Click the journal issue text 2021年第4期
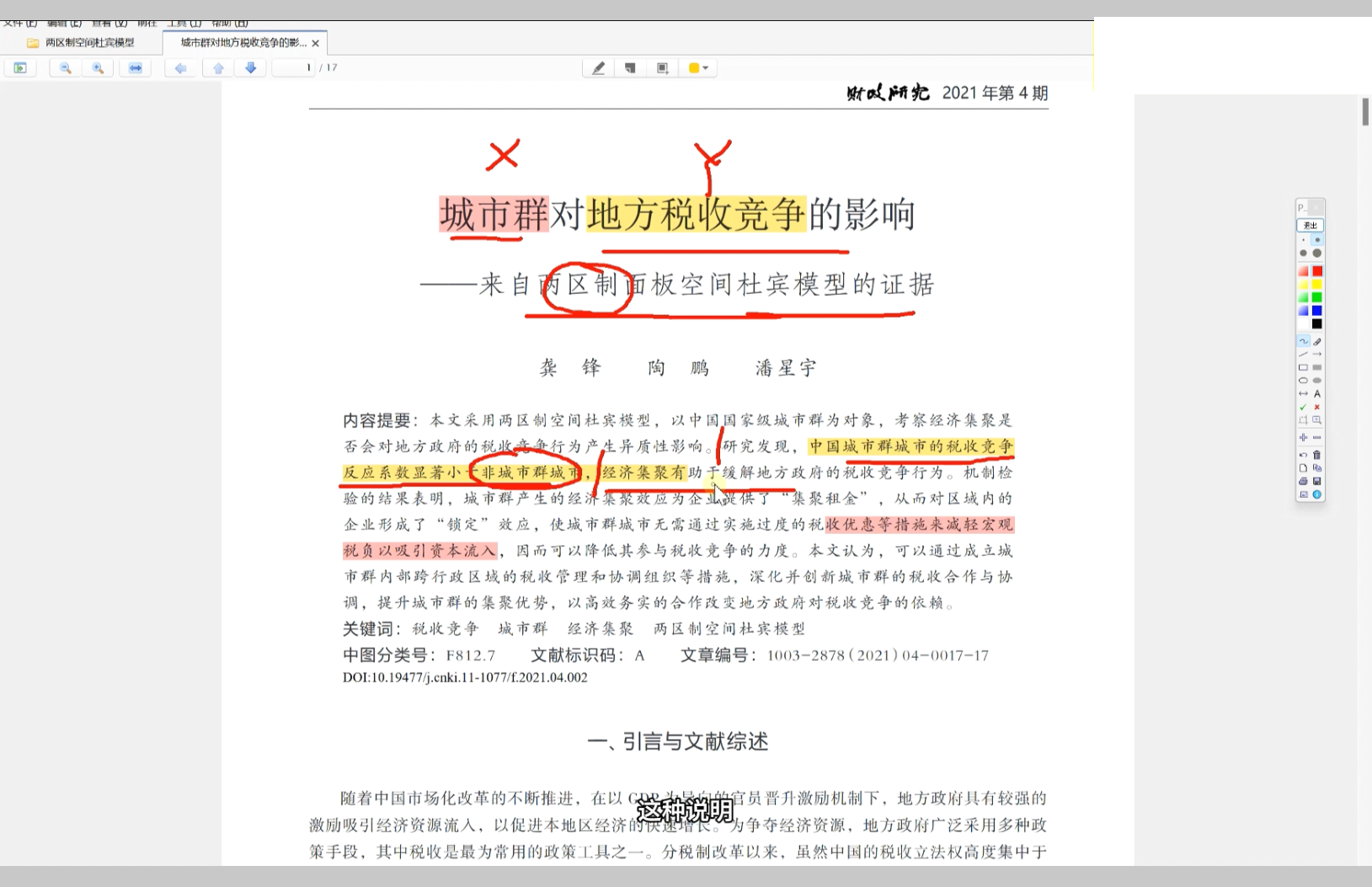 [995, 93]
